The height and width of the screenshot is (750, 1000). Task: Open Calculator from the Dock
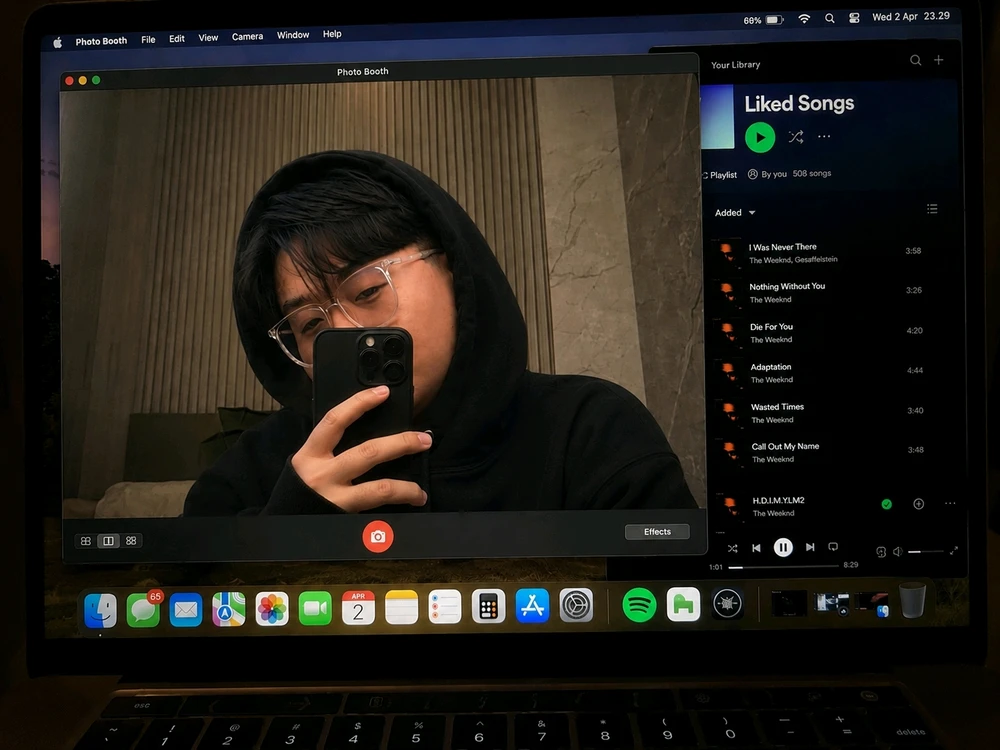click(x=489, y=605)
